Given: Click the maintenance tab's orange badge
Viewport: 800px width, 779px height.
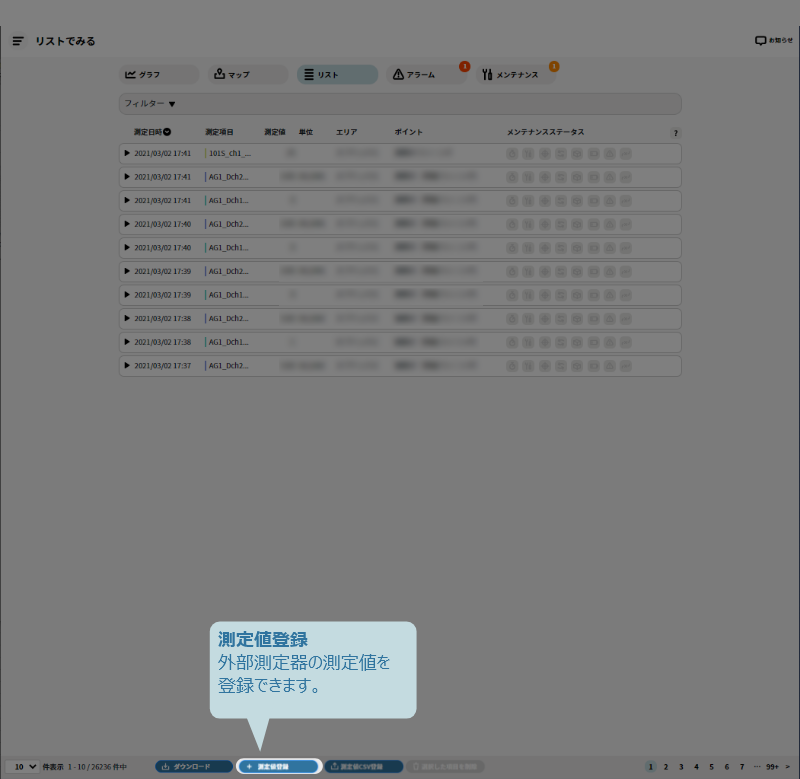Looking at the screenshot, I should coord(554,66).
